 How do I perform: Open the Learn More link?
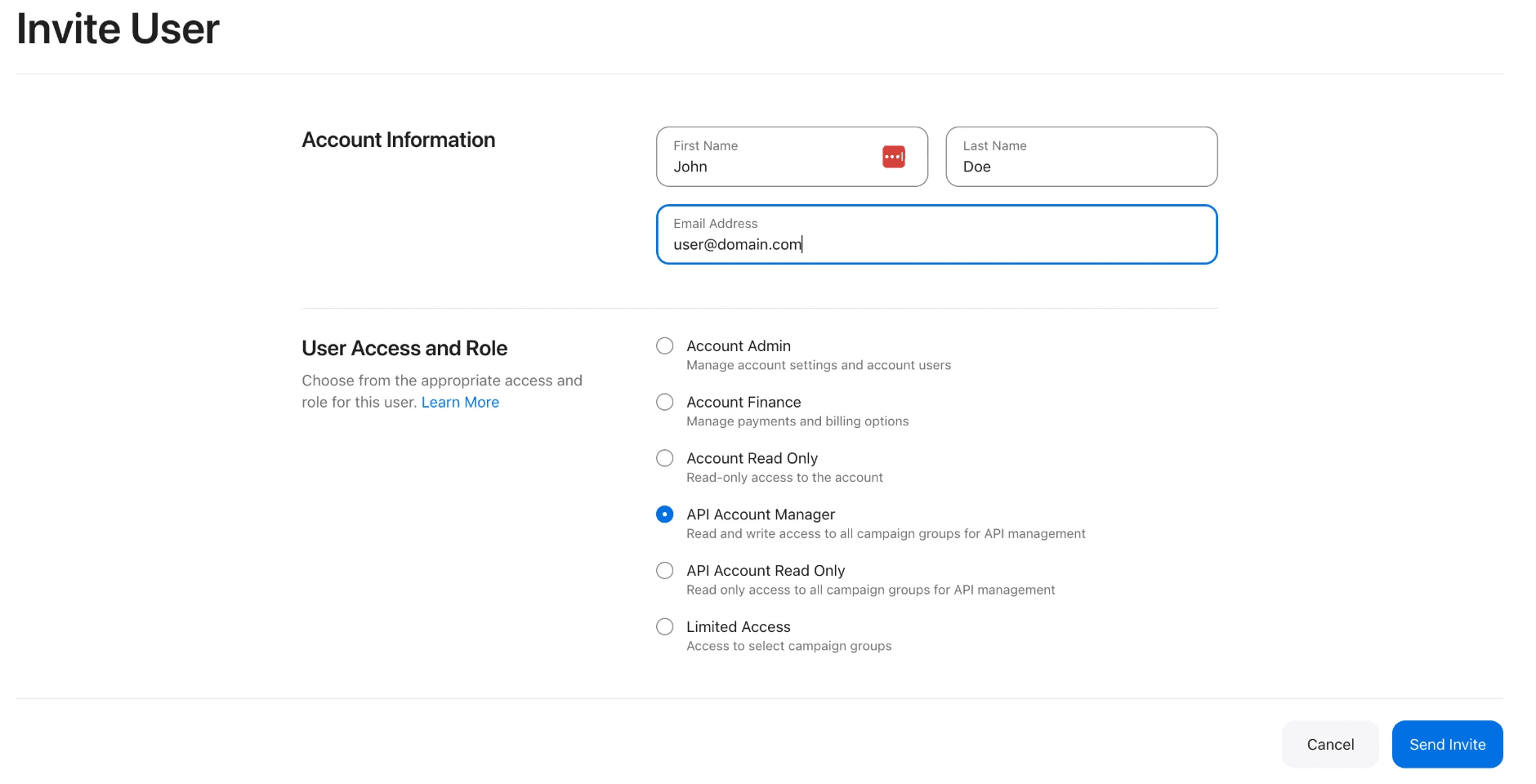tap(460, 403)
